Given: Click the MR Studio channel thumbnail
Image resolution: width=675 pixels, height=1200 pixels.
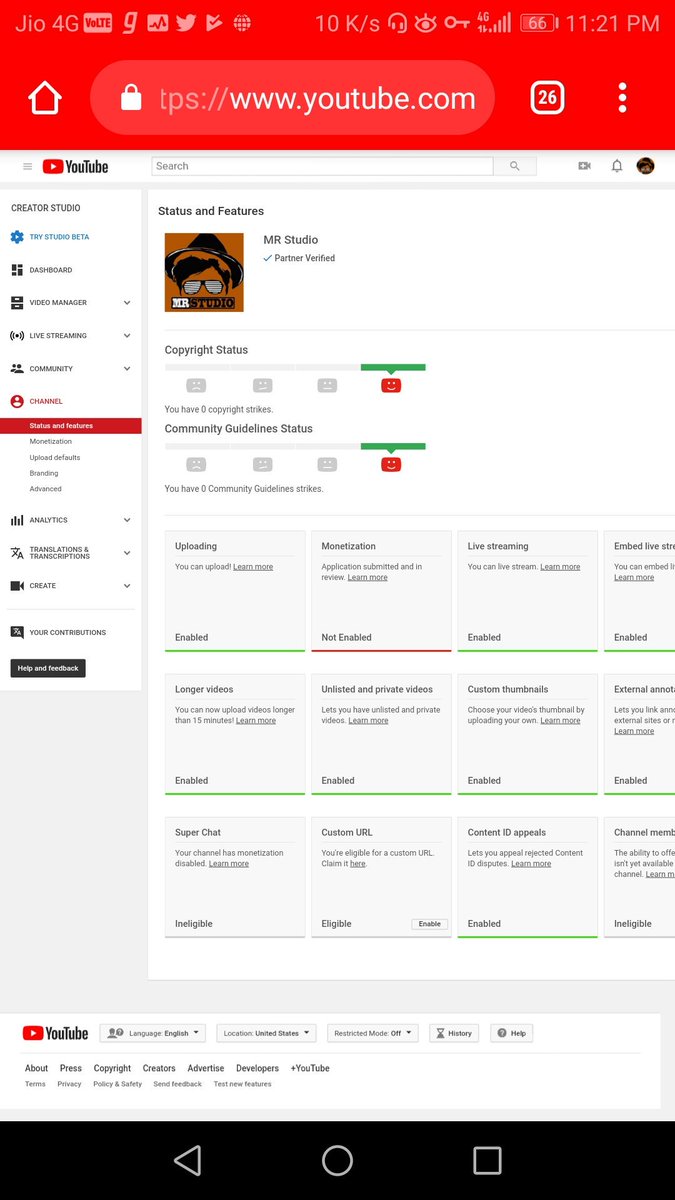Looking at the screenshot, I should (x=204, y=272).
